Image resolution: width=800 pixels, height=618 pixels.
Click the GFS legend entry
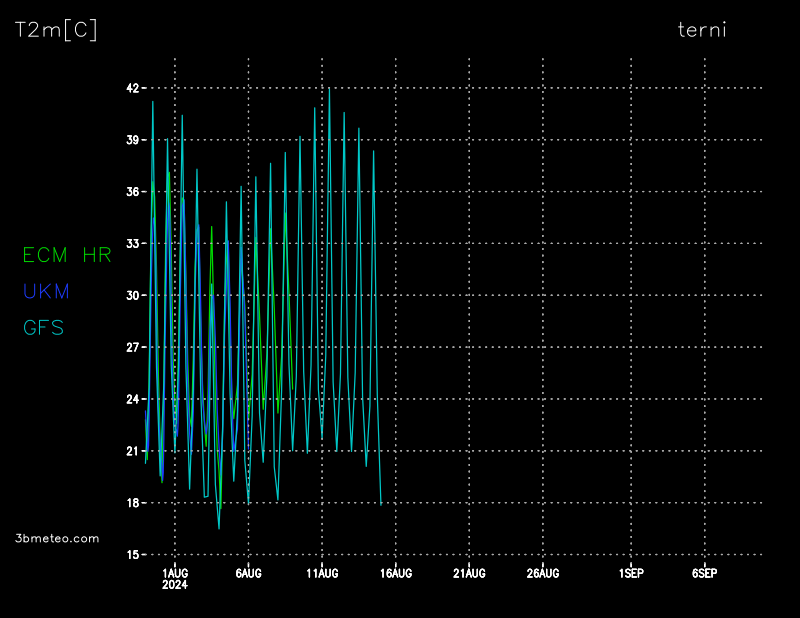pyautogui.click(x=44, y=327)
